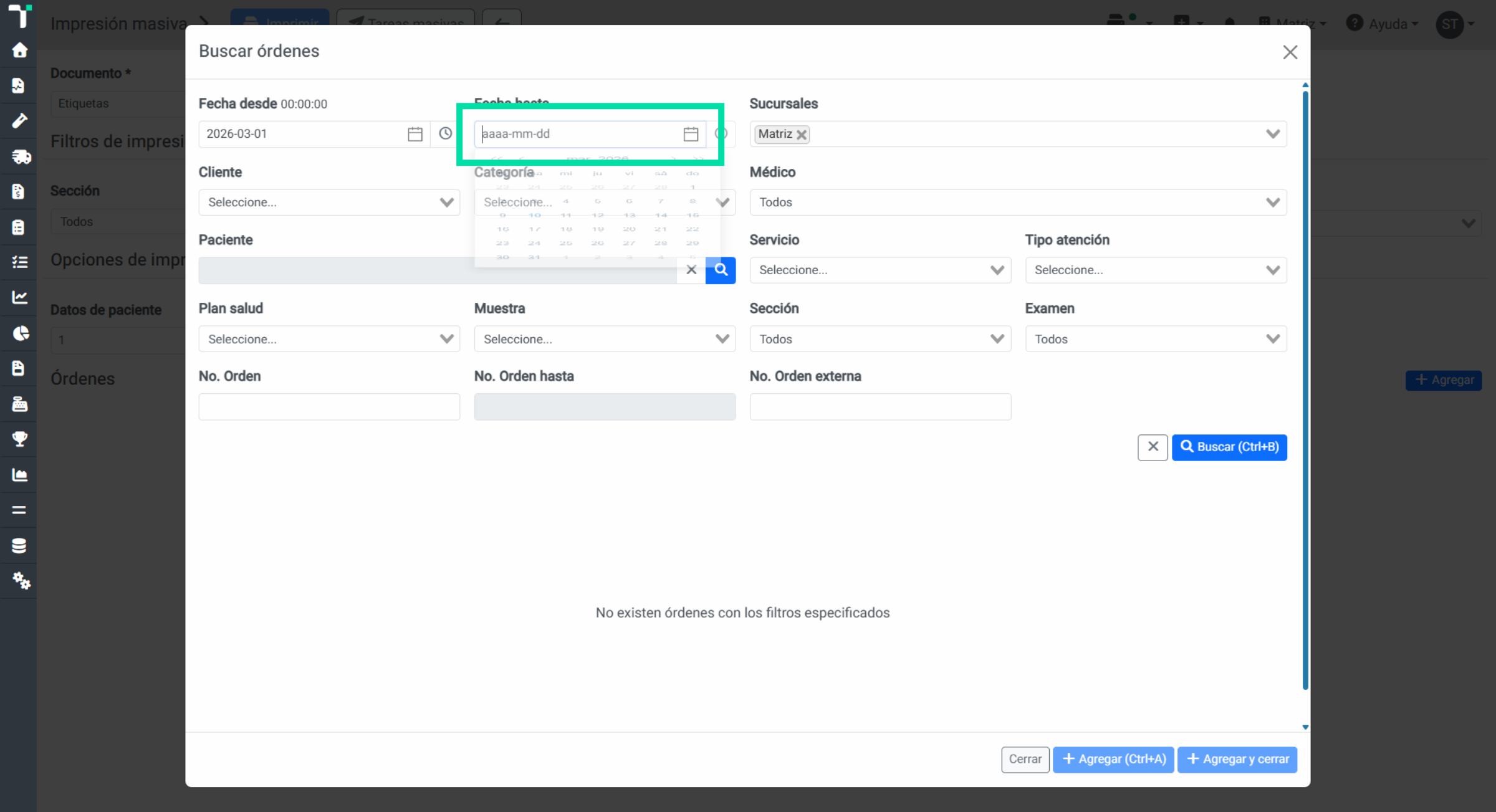Remove the Matriz tag from Sucursales

pyautogui.click(x=802, y=135)
